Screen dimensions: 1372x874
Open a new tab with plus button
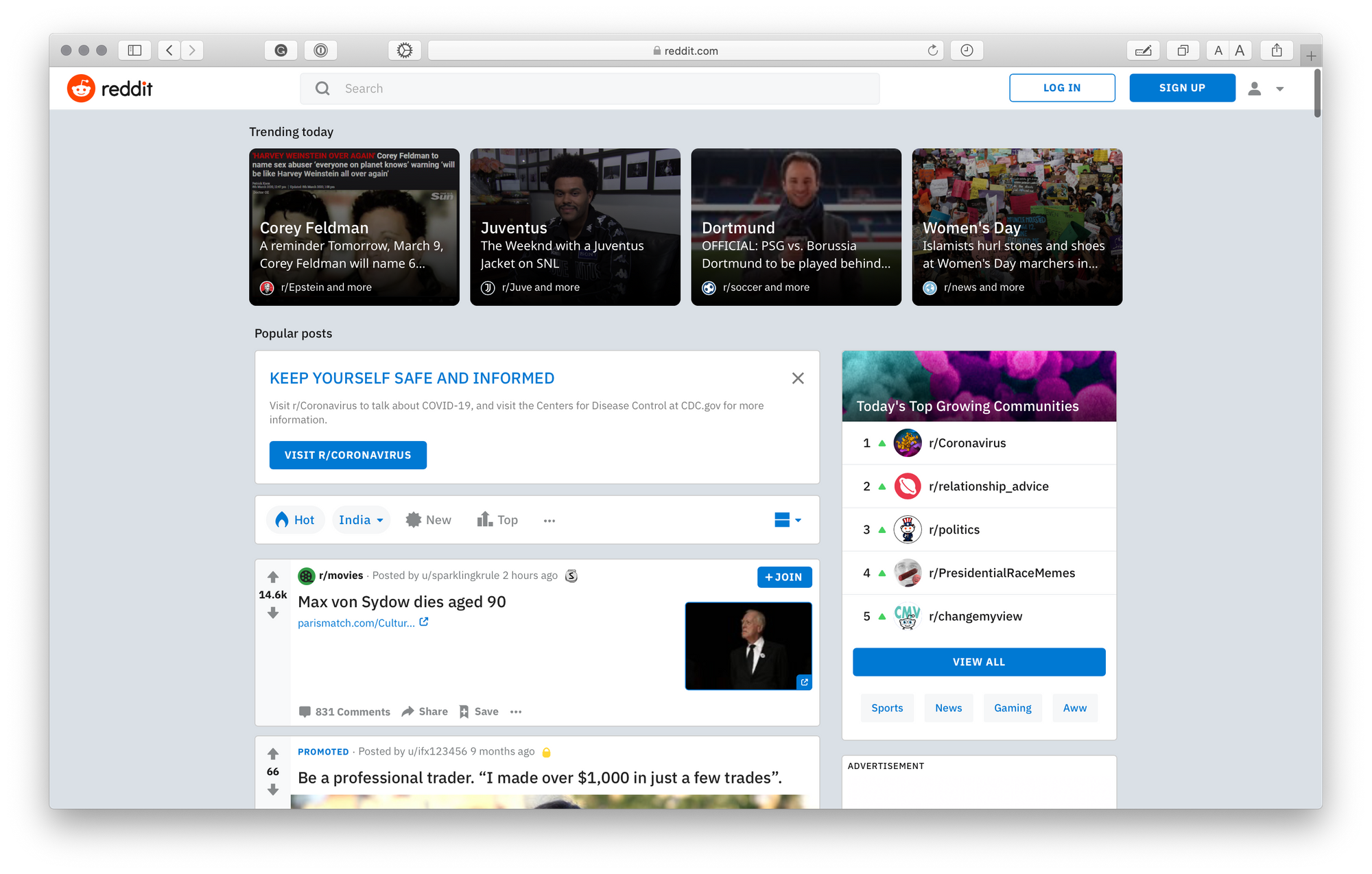[1311, 56]
